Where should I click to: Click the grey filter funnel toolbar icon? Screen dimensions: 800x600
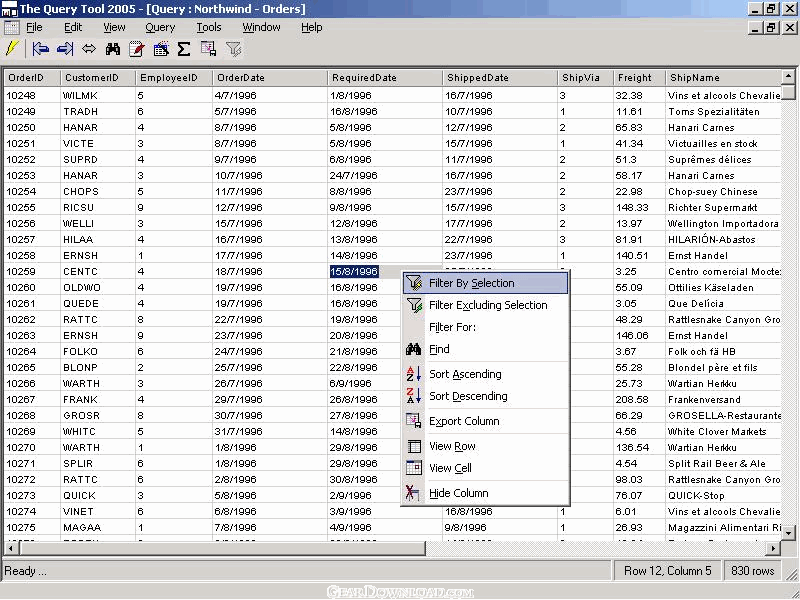pos(233,49)
